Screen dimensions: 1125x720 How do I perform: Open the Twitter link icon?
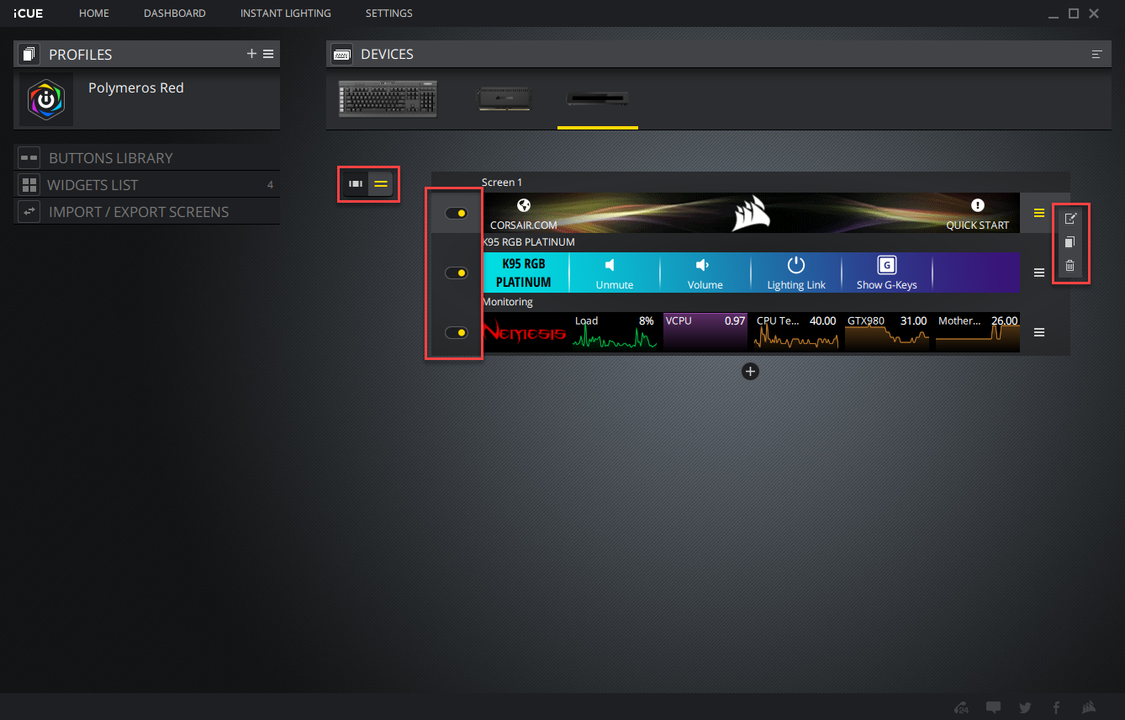(1025, 708)
